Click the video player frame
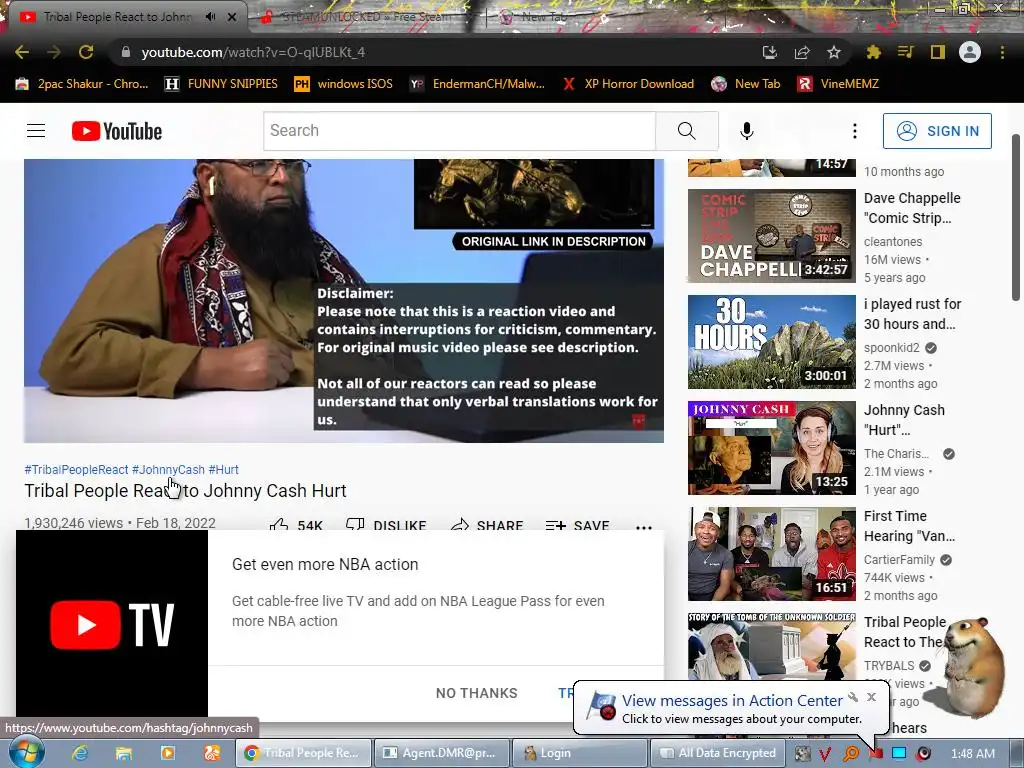1024x768 pixels. [344, 301]
